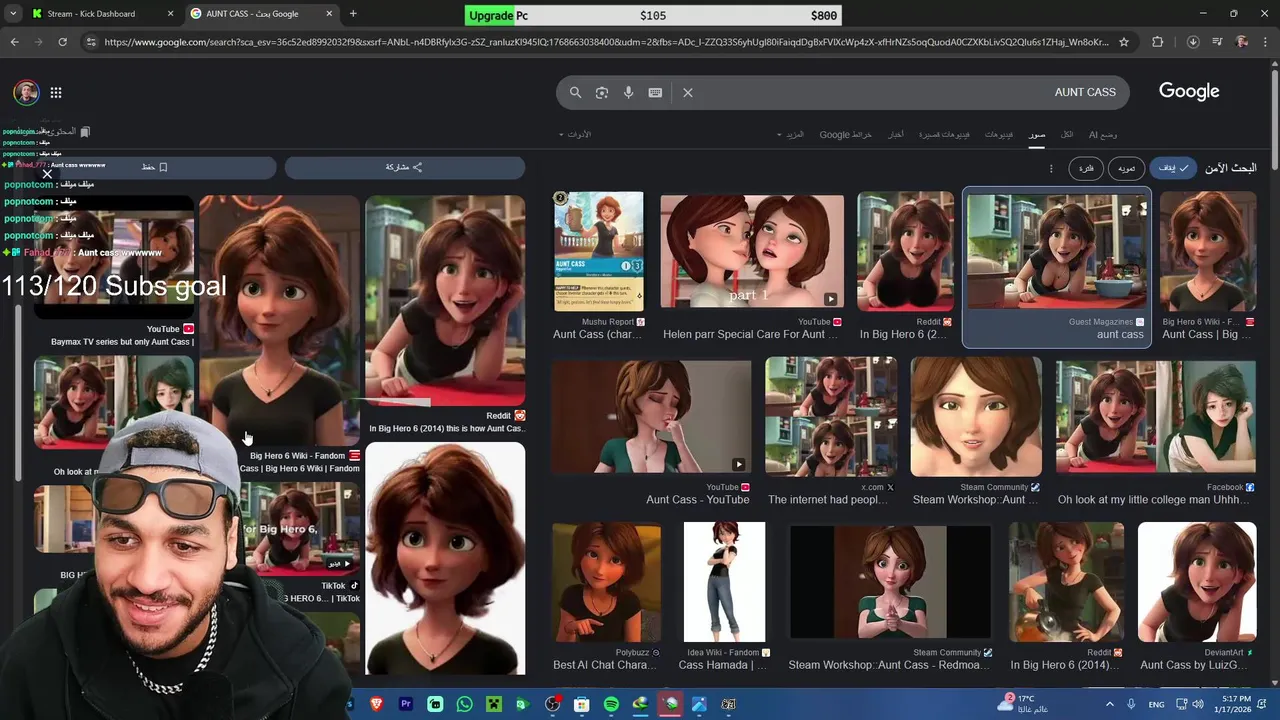Open the Polybuzz Best AI Chat image
1280x720 pixels.
point(606,582)
